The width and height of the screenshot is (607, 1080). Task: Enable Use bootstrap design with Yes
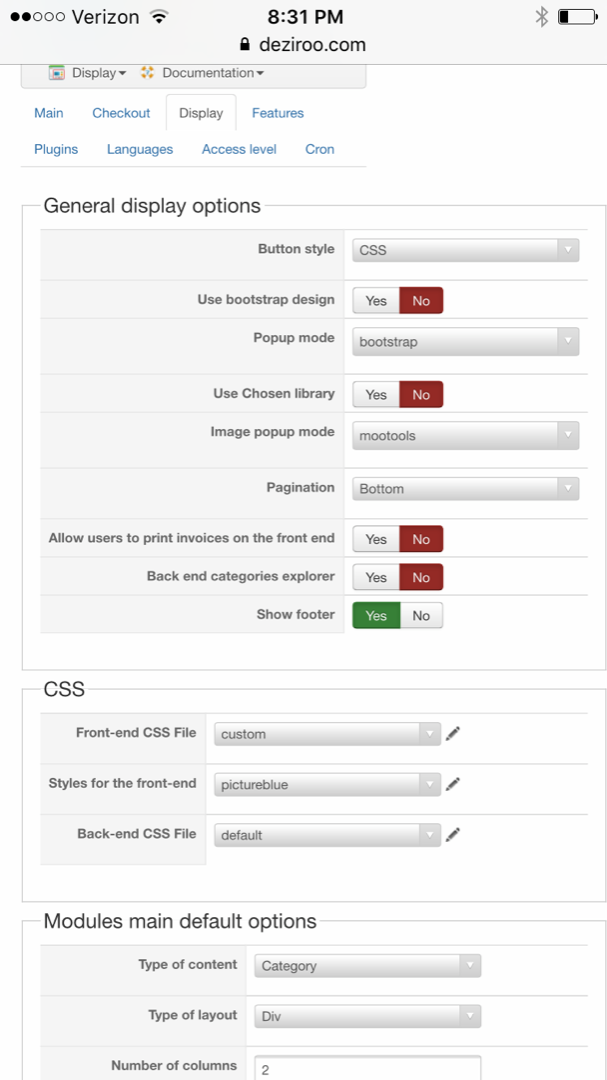click(x=376, y=300)
